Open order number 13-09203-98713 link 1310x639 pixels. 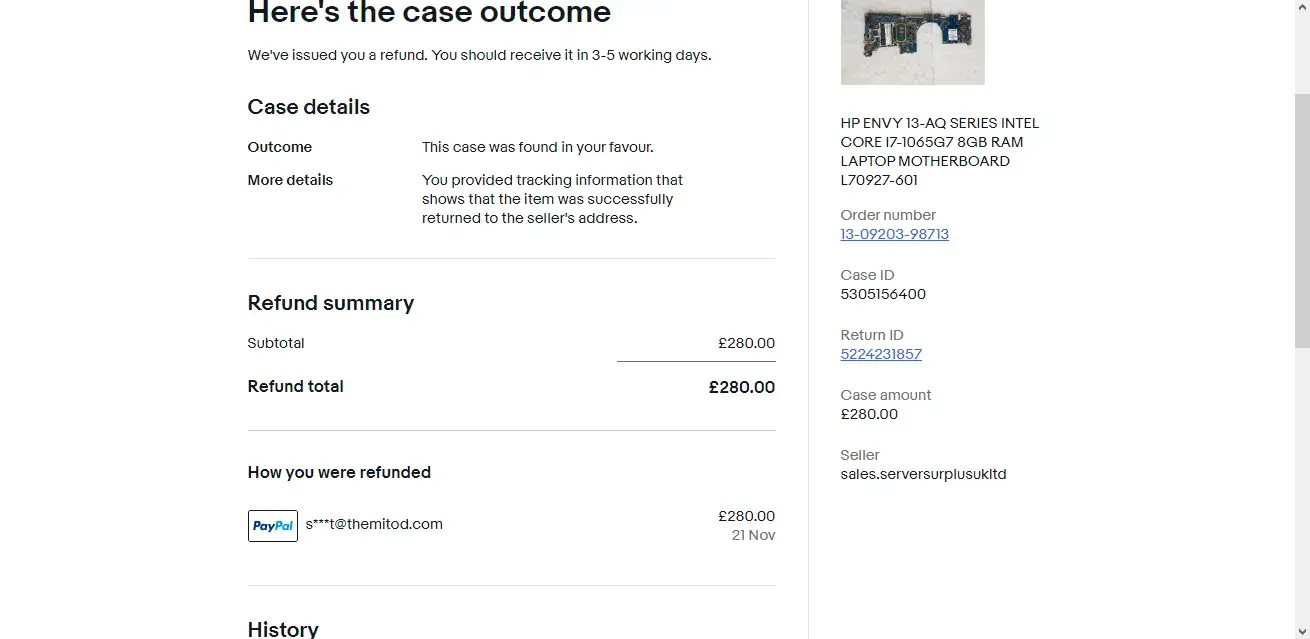click(894, 234)
